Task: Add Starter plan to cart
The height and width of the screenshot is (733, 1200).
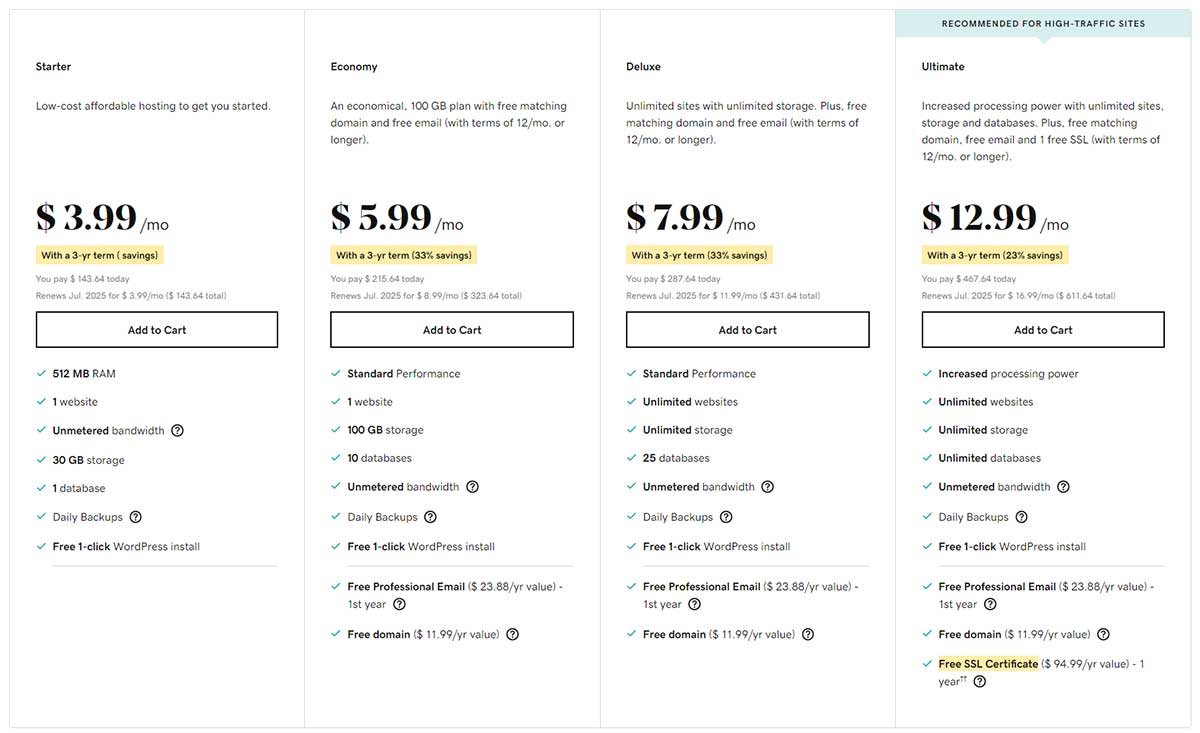Action: click(x=157, y=330)
